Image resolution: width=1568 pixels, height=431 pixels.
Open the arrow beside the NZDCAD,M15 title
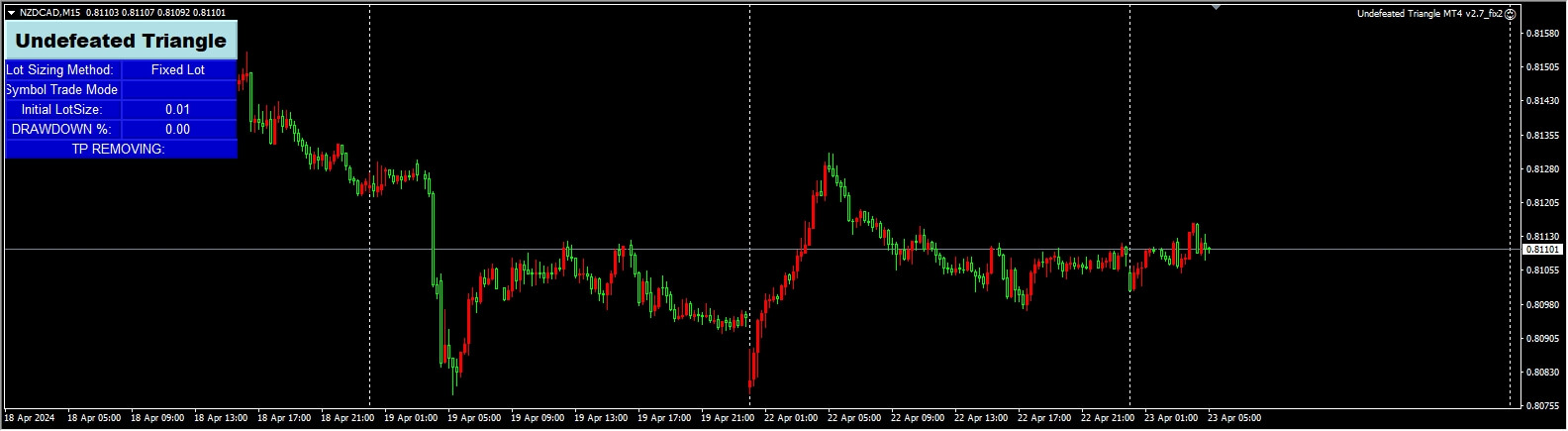(x=11, y=13)
